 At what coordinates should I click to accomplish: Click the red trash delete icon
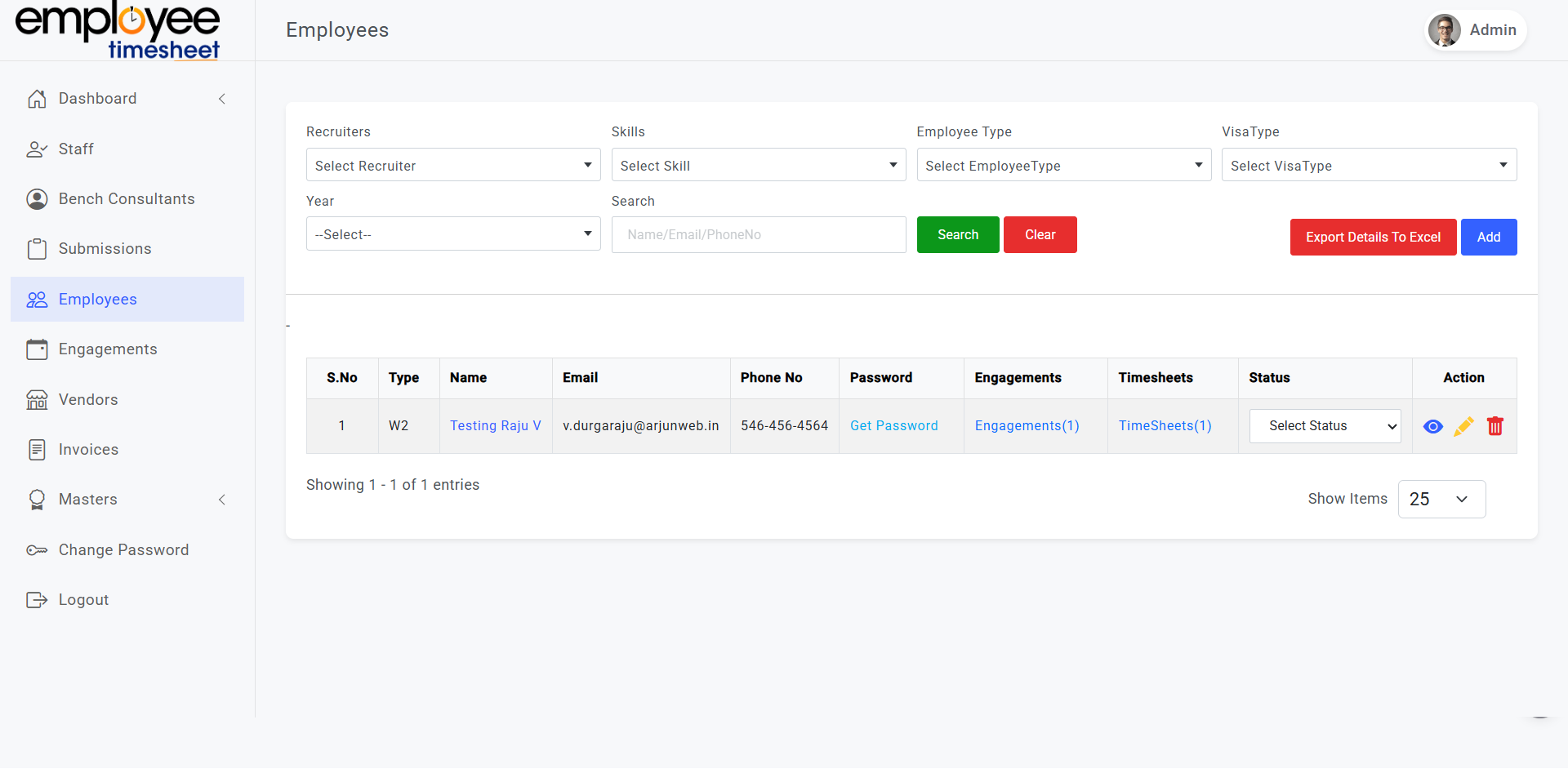coord(1494,426)
